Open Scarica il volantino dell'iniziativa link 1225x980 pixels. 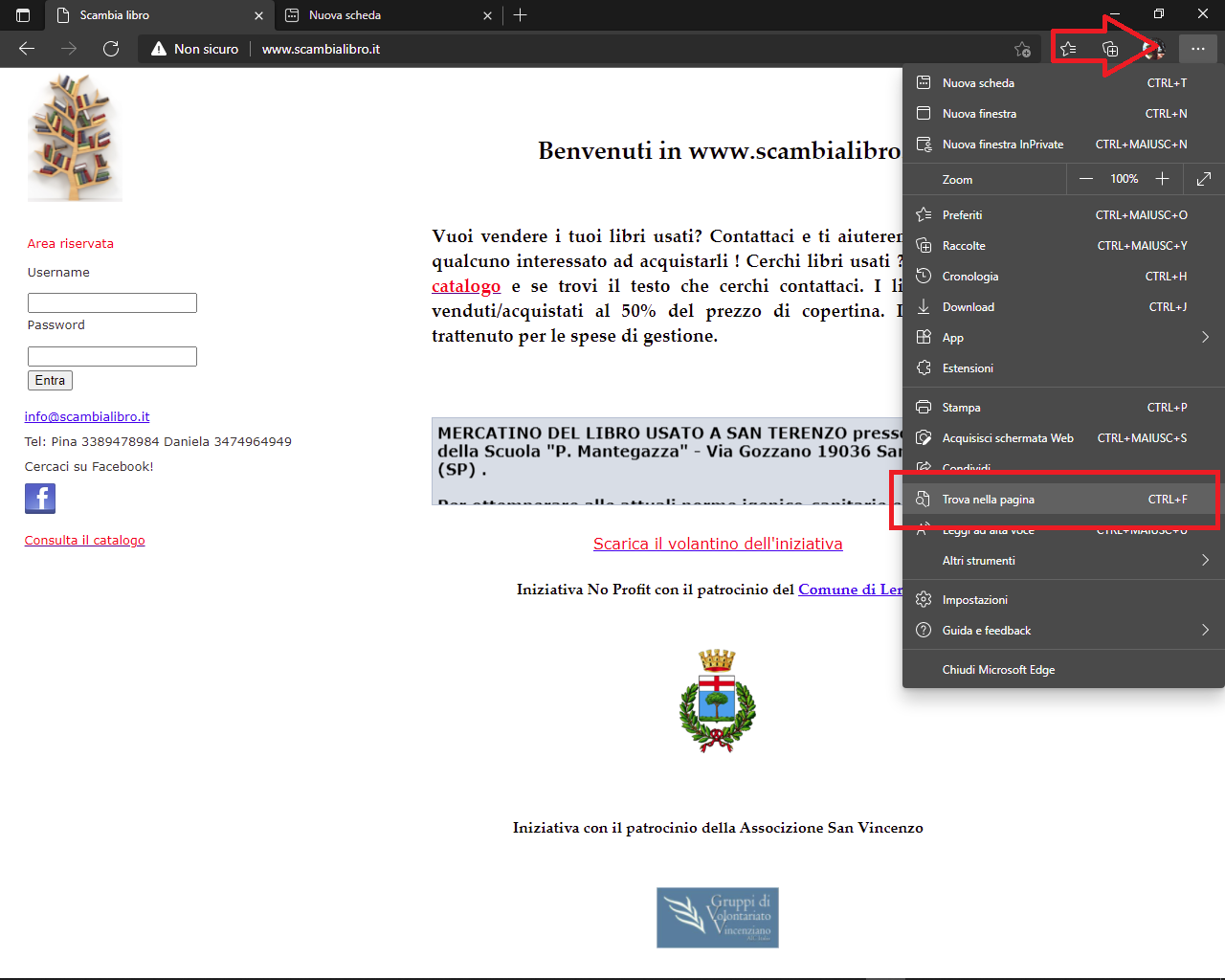(x=718, y=544)
